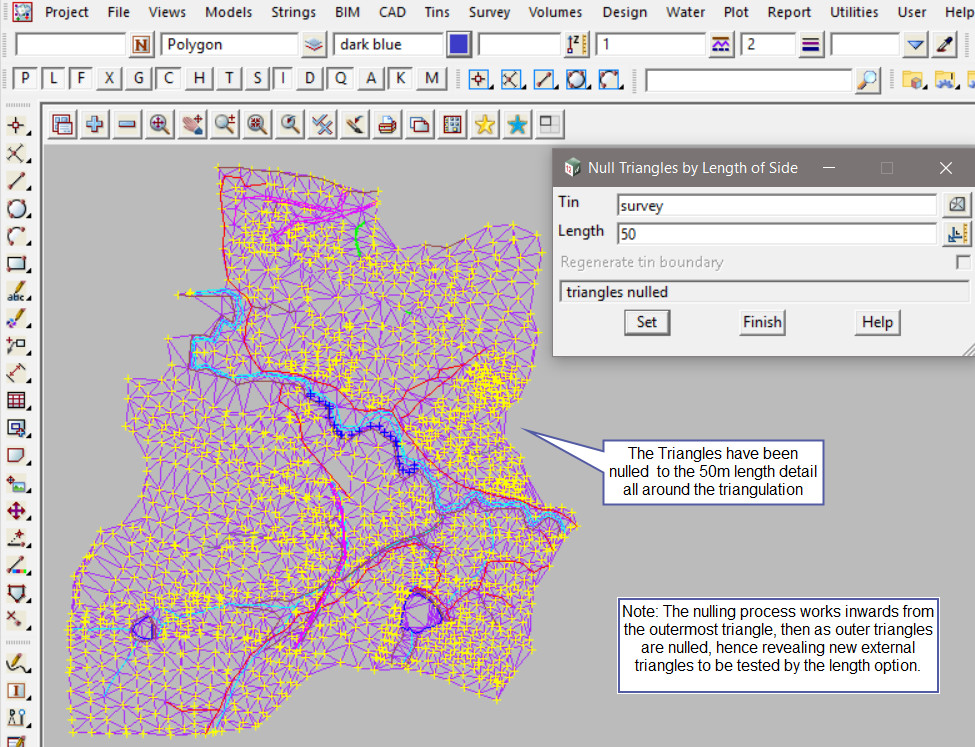Click the dark blue colour swatch

(x=459, y=45)
